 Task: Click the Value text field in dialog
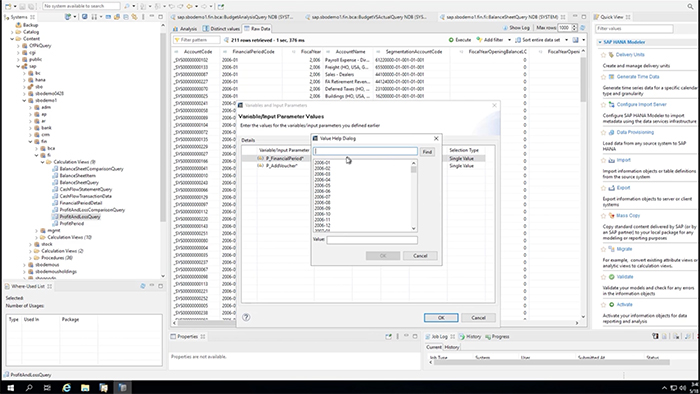pos(372,240)
